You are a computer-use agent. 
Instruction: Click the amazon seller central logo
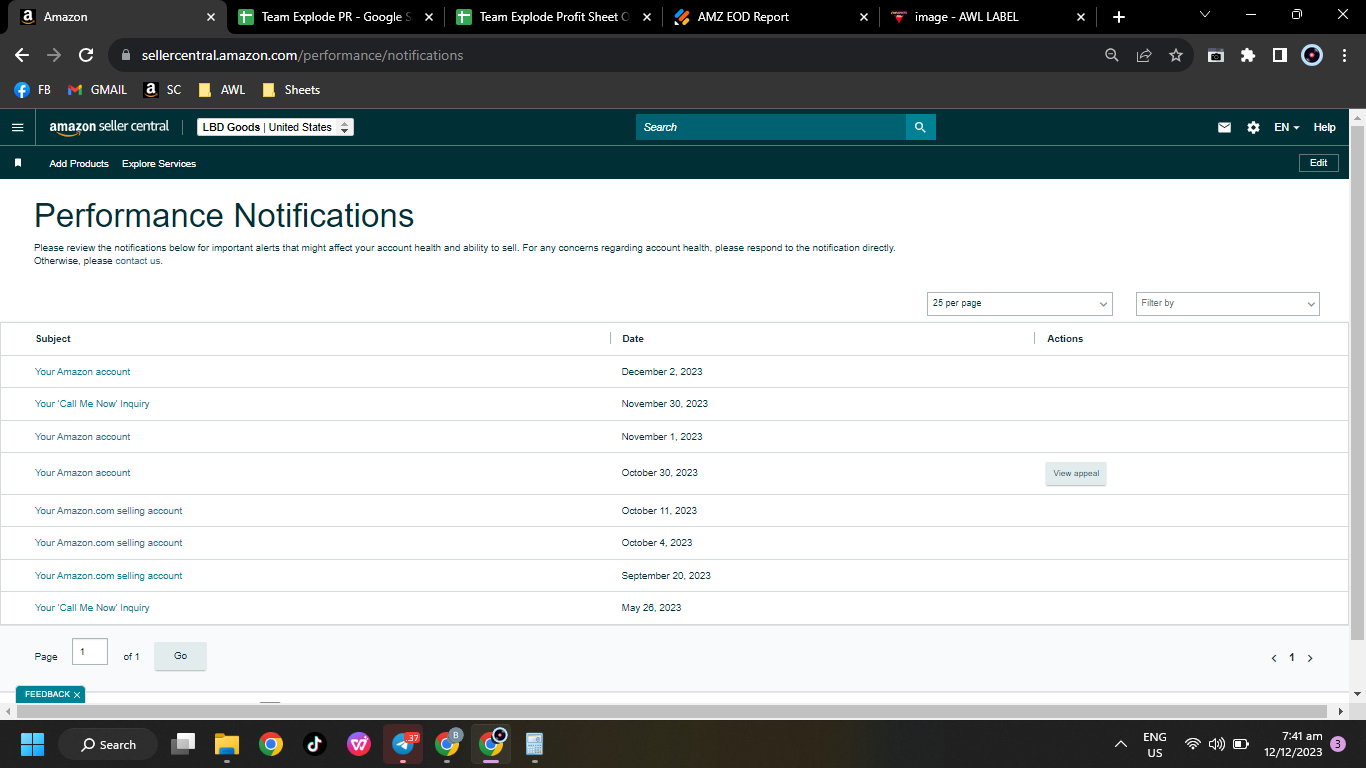[x=109, y=127]
